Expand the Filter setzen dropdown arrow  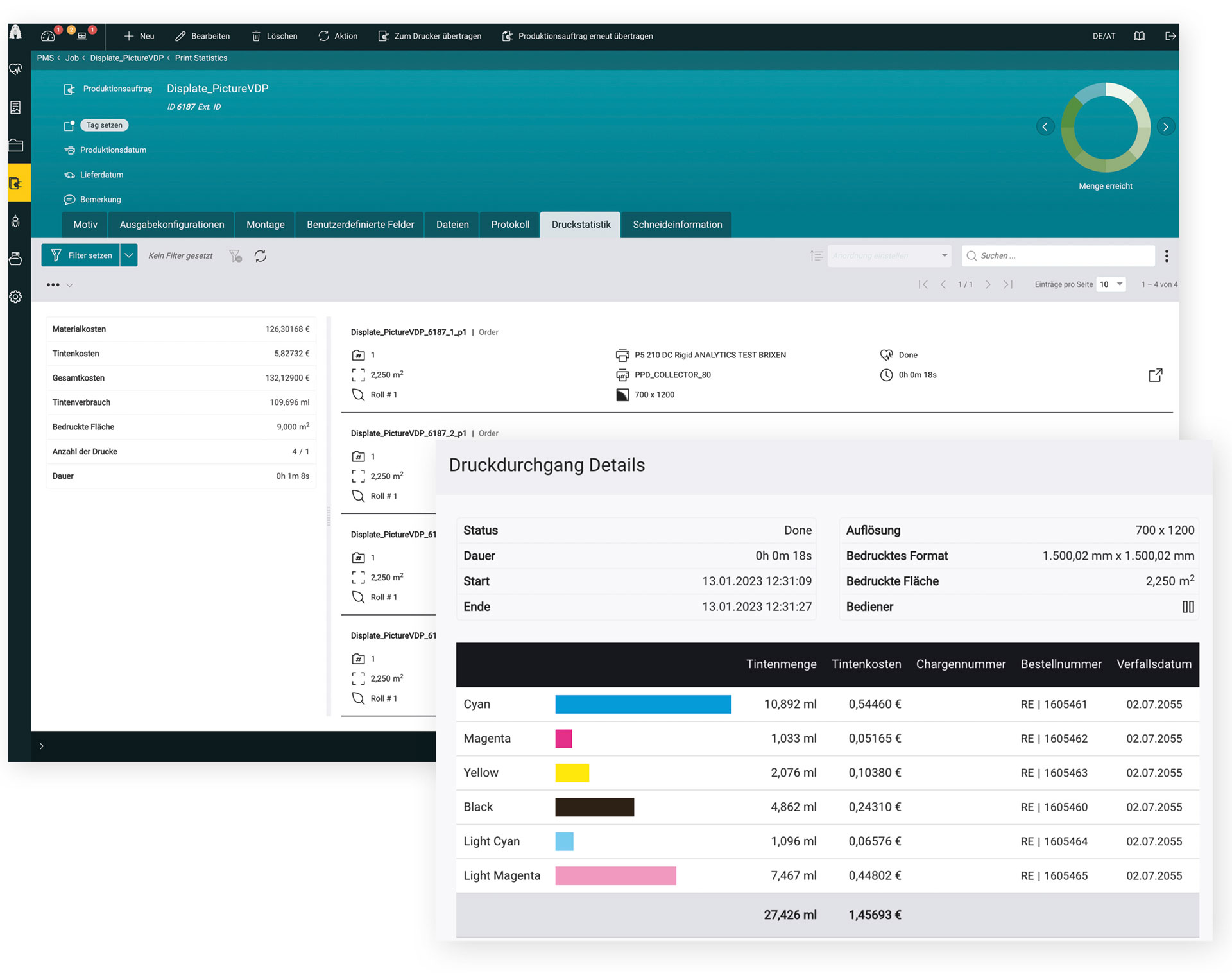(x=129, y=255)
